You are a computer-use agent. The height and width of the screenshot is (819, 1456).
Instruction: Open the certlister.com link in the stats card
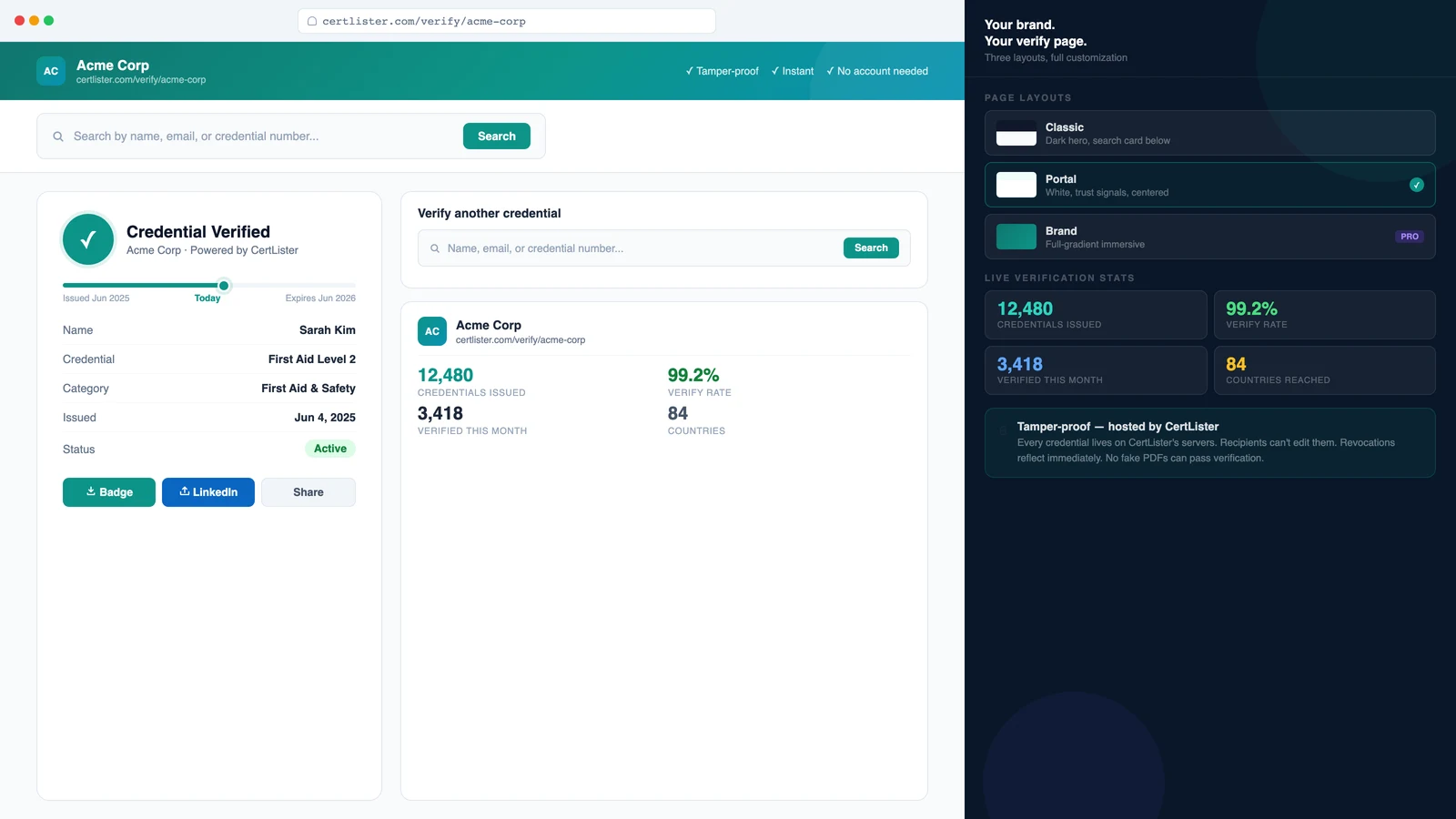(521, 340)
